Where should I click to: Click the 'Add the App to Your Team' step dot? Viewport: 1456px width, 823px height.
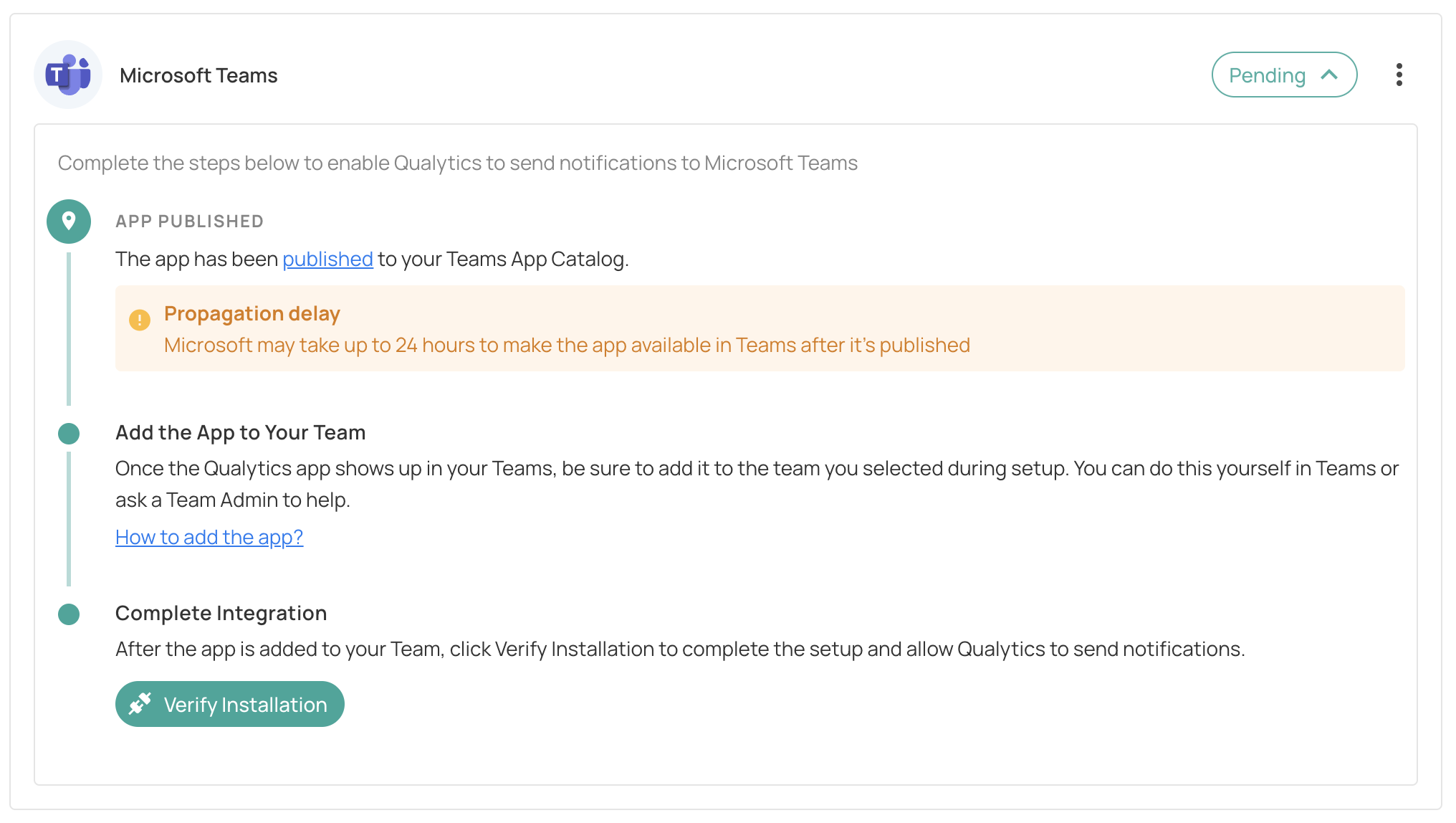(69, 433)
